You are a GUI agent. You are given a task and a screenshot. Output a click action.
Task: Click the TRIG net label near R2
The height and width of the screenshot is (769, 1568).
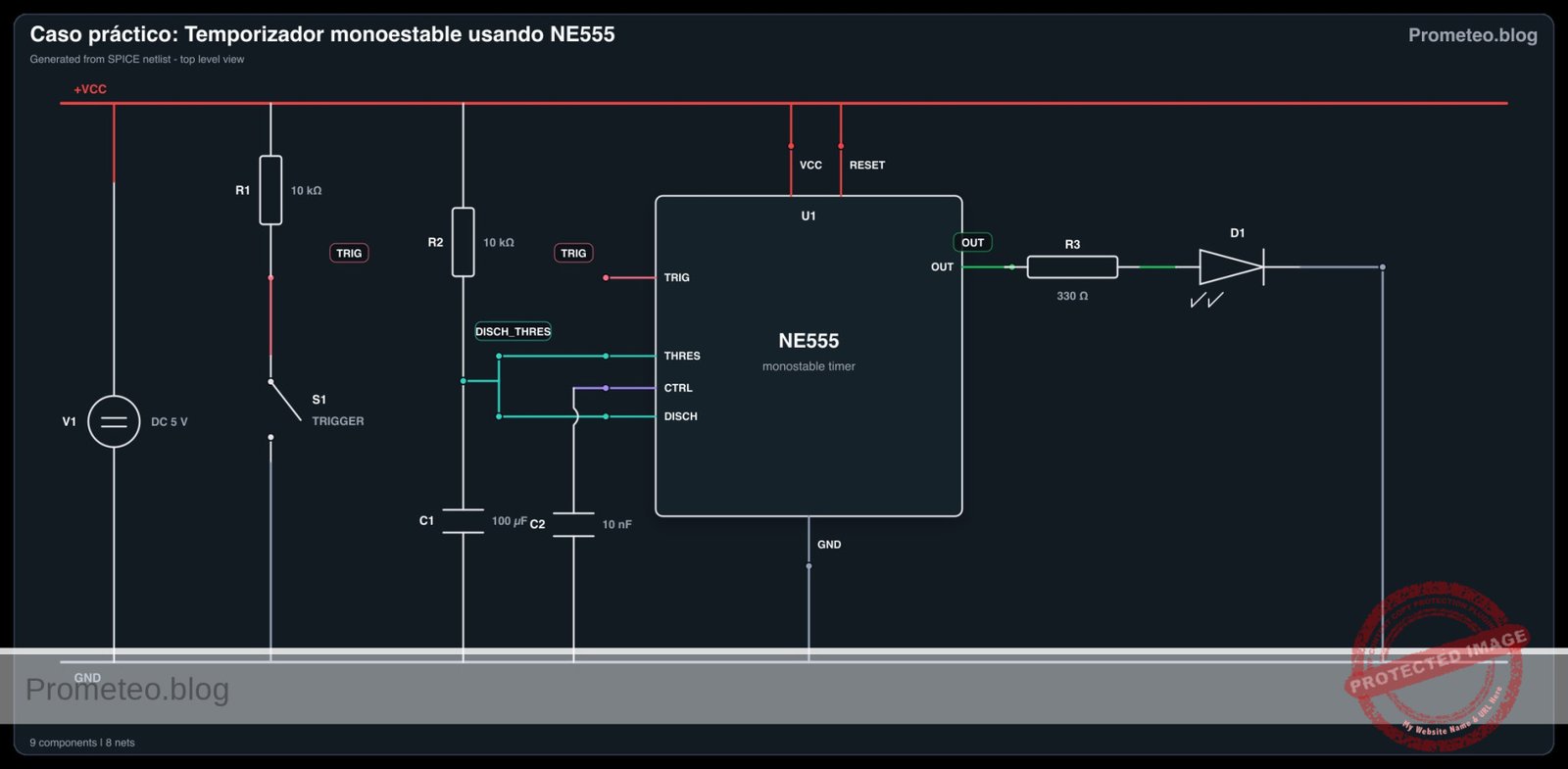coord(573,253)
